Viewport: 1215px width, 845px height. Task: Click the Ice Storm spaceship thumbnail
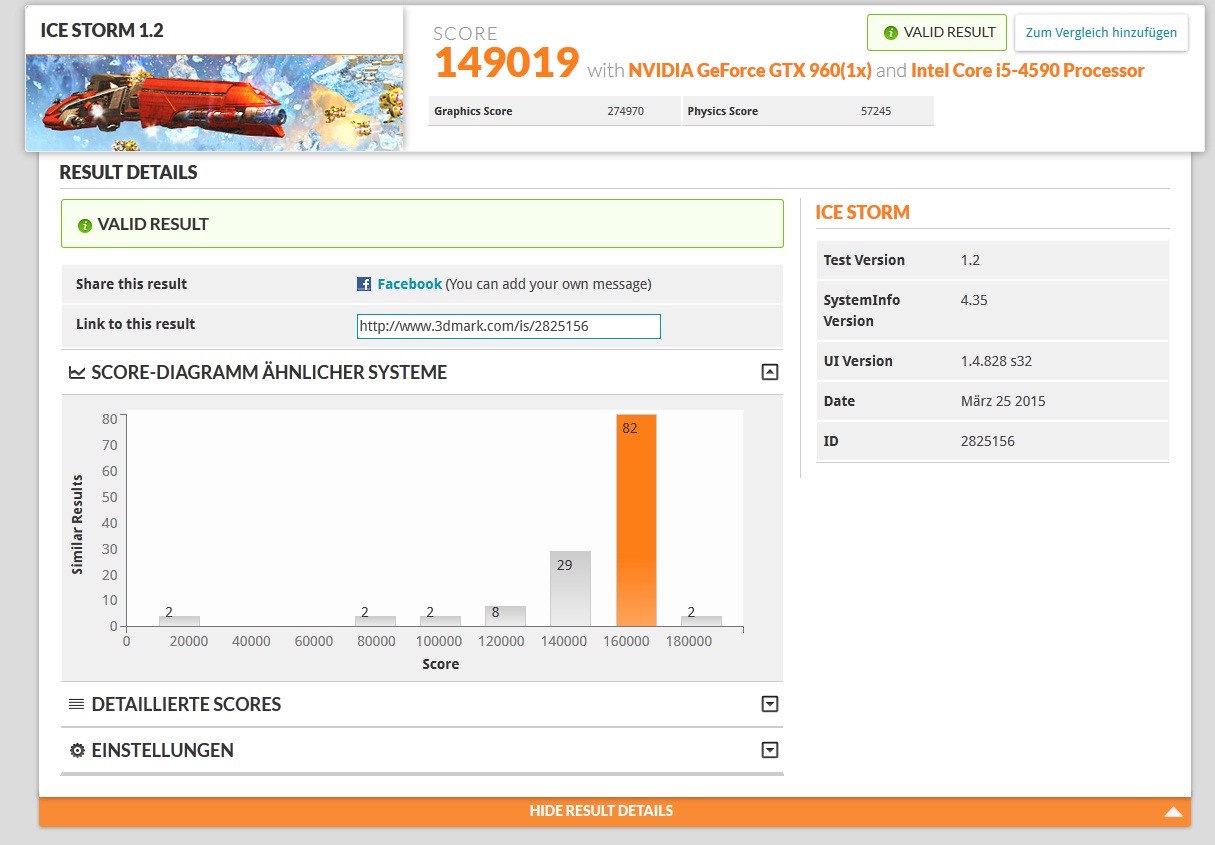(215, 101)
